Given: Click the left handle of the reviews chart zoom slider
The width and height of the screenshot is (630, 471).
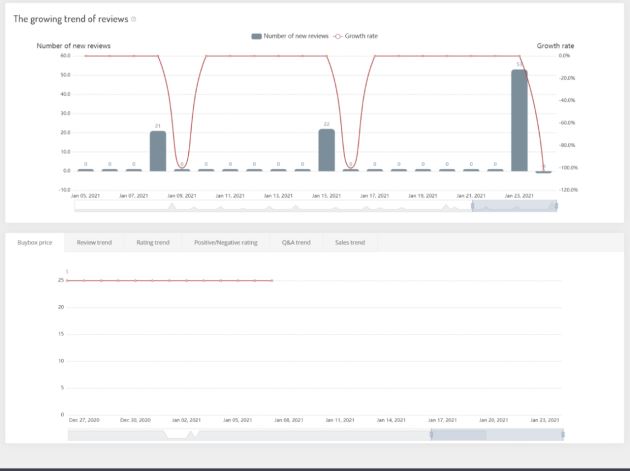Looking at the screenshot, I should coord(472,206).
